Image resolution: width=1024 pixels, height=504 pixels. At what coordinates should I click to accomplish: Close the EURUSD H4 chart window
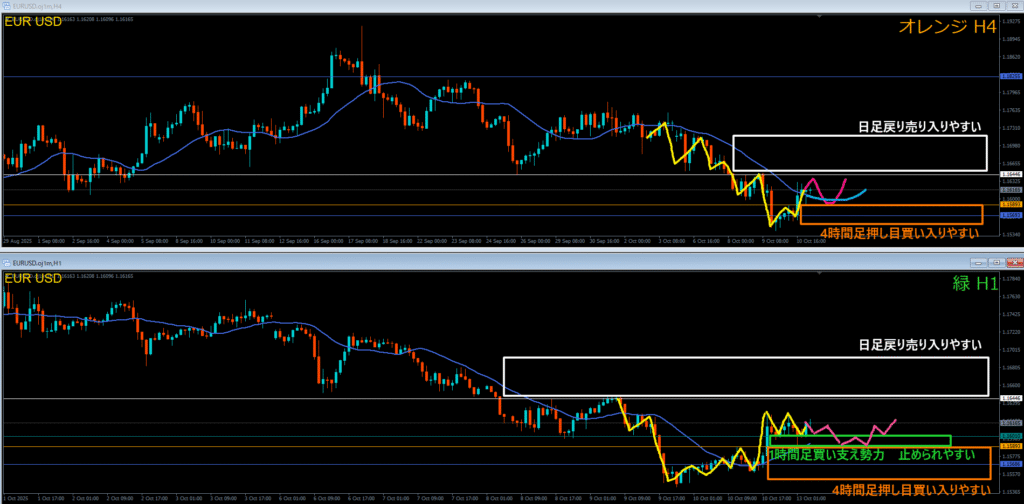(1016, 5)
